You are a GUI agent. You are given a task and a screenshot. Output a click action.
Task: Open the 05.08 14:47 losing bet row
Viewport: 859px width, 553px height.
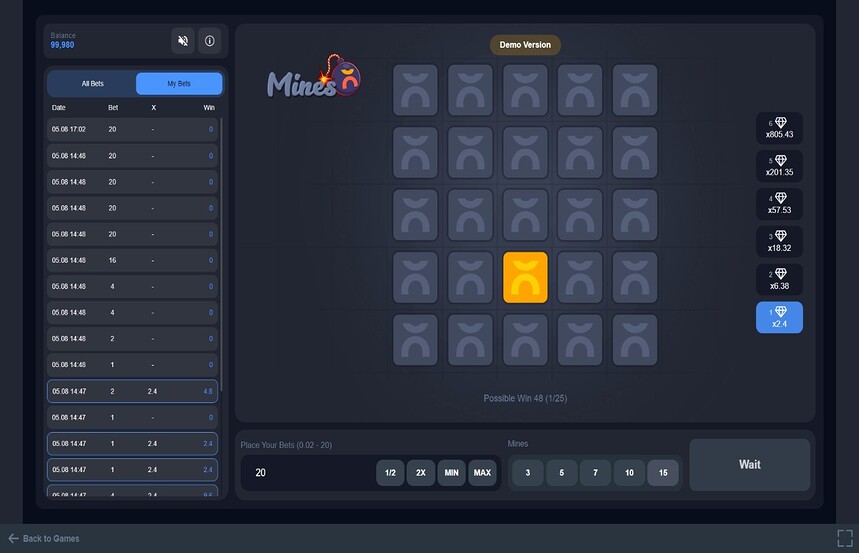tap(132, 418)
